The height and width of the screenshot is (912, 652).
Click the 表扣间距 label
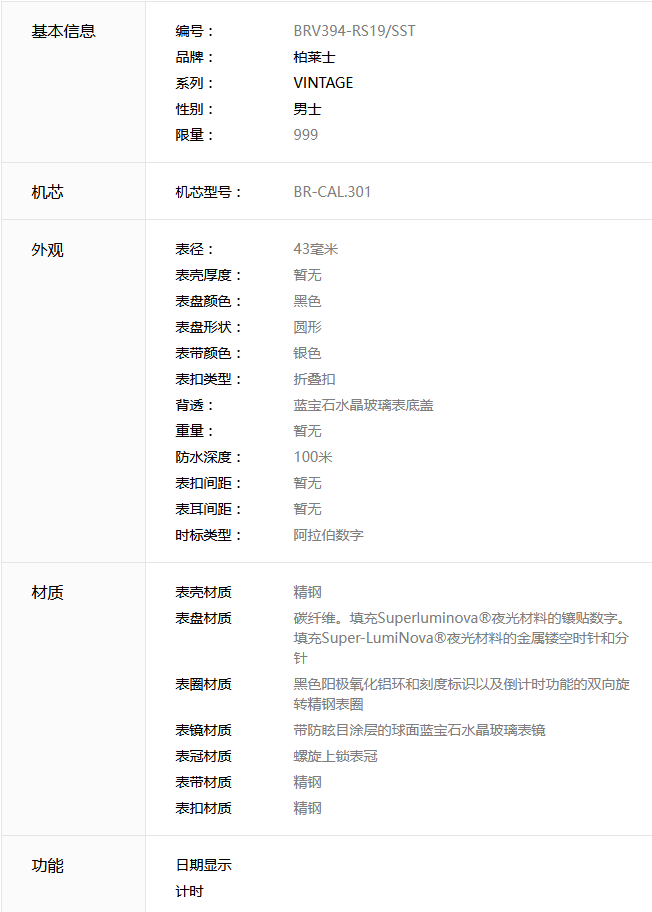[x=209, y=483]
